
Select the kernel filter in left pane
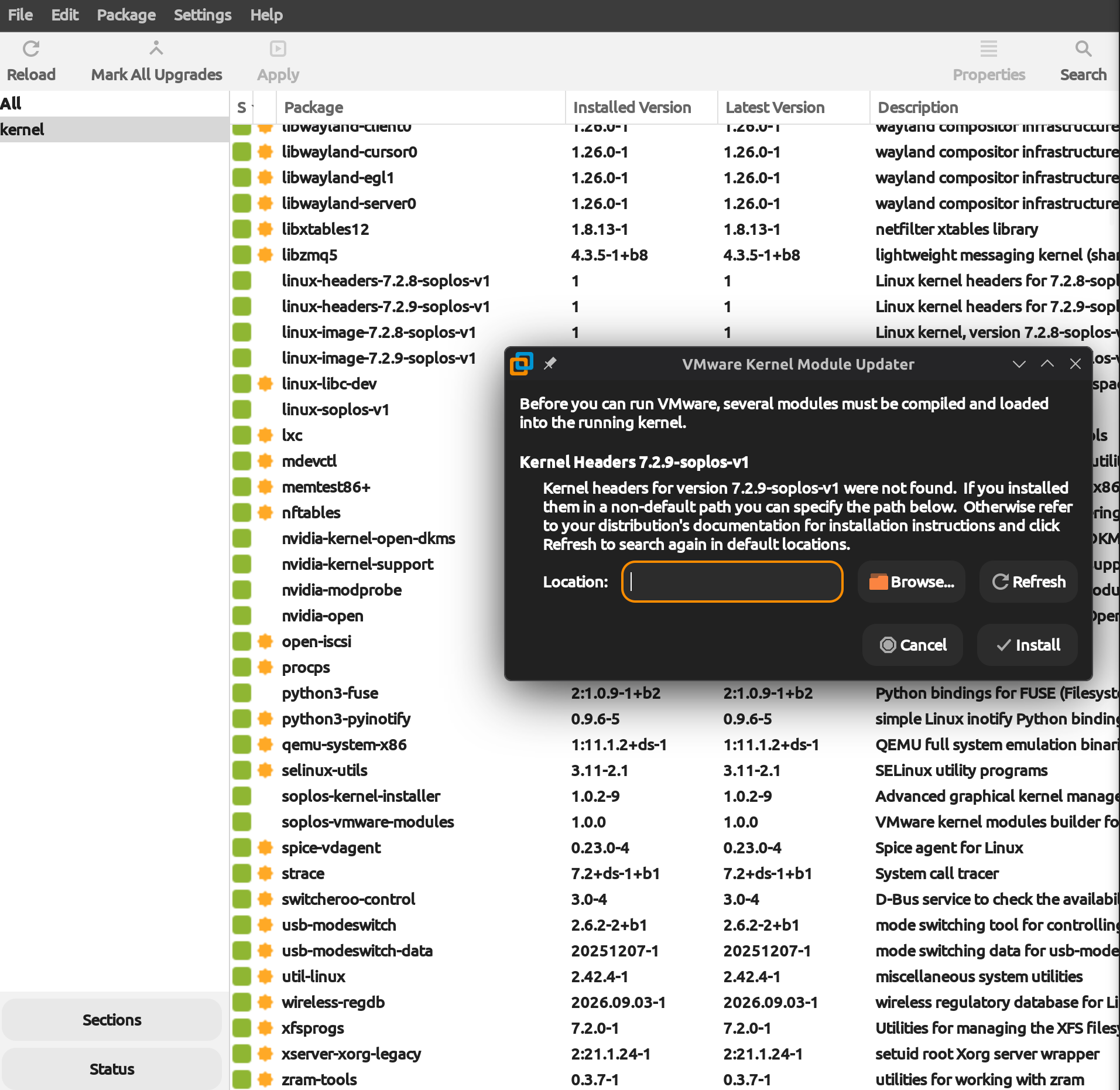pyautogui.click(x=114, y=129)
